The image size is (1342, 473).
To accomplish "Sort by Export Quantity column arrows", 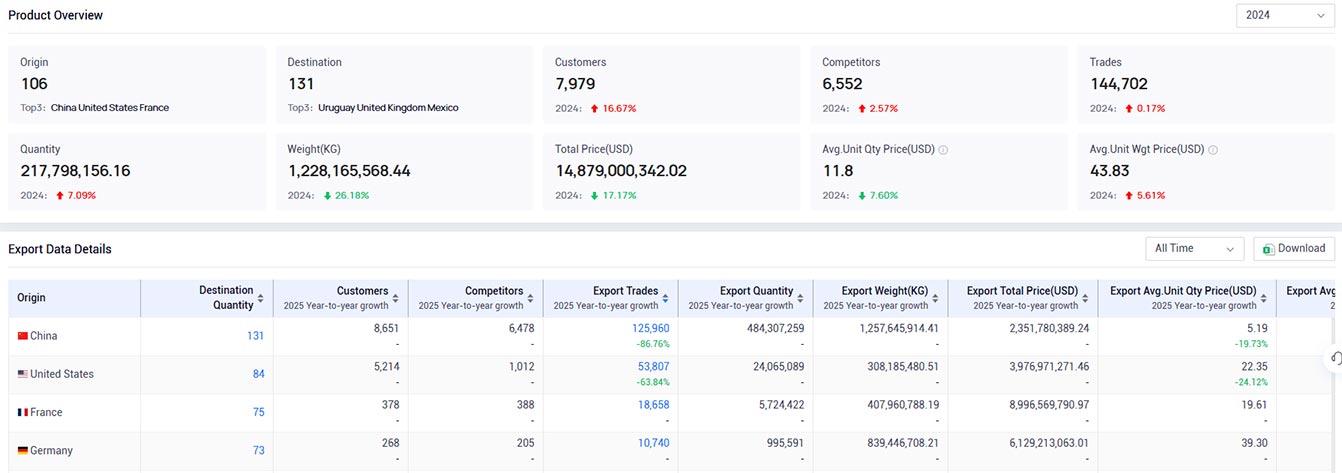I will pos(801,298).
